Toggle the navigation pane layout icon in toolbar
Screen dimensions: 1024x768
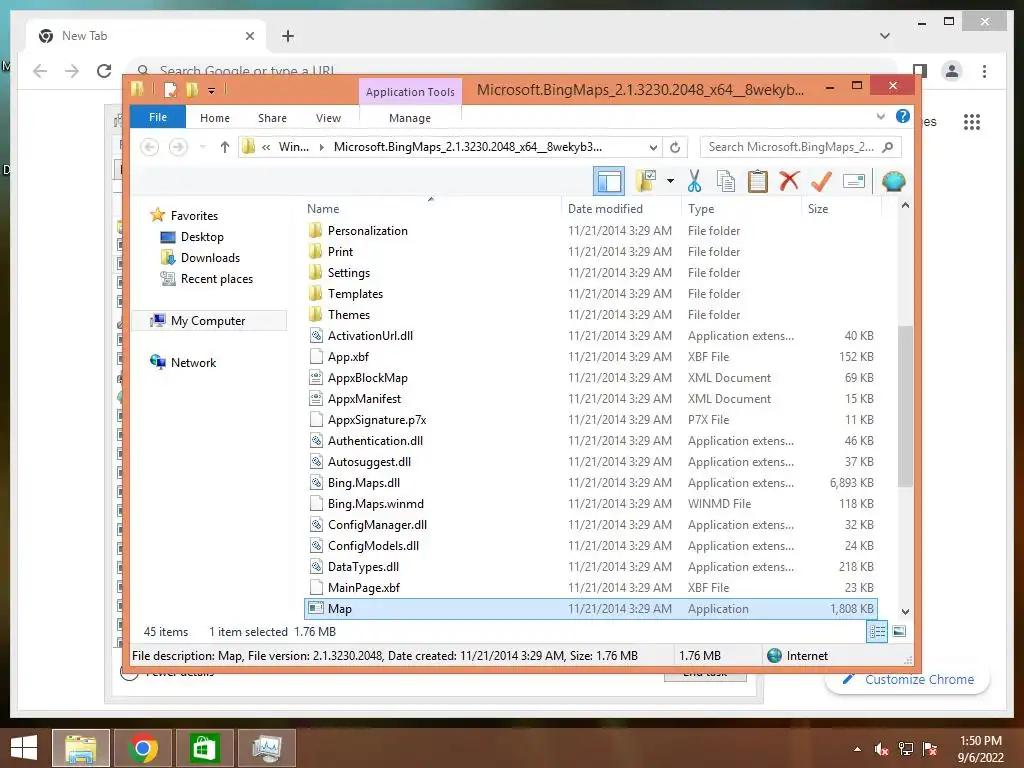click(609, 181)
